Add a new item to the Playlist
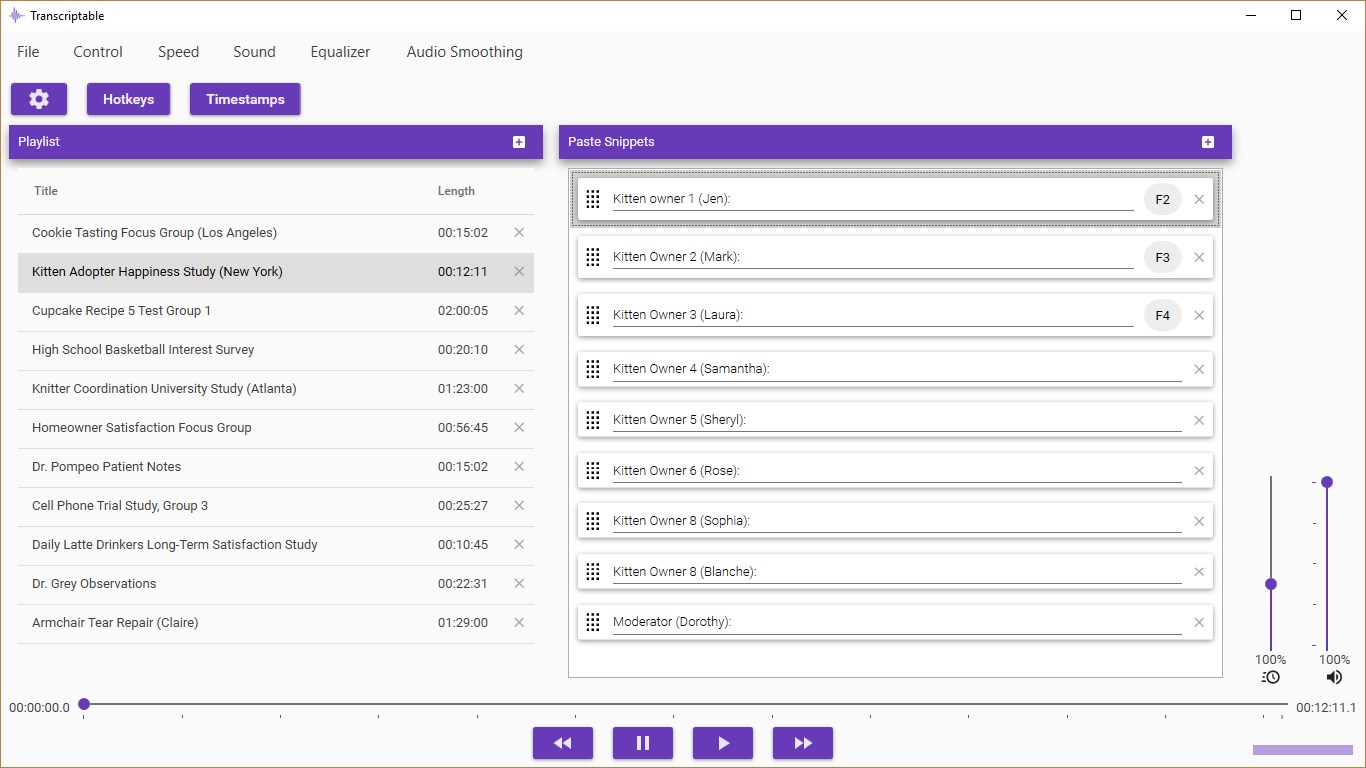This screenshot has width=1366, height=768. tap(519, 142)
